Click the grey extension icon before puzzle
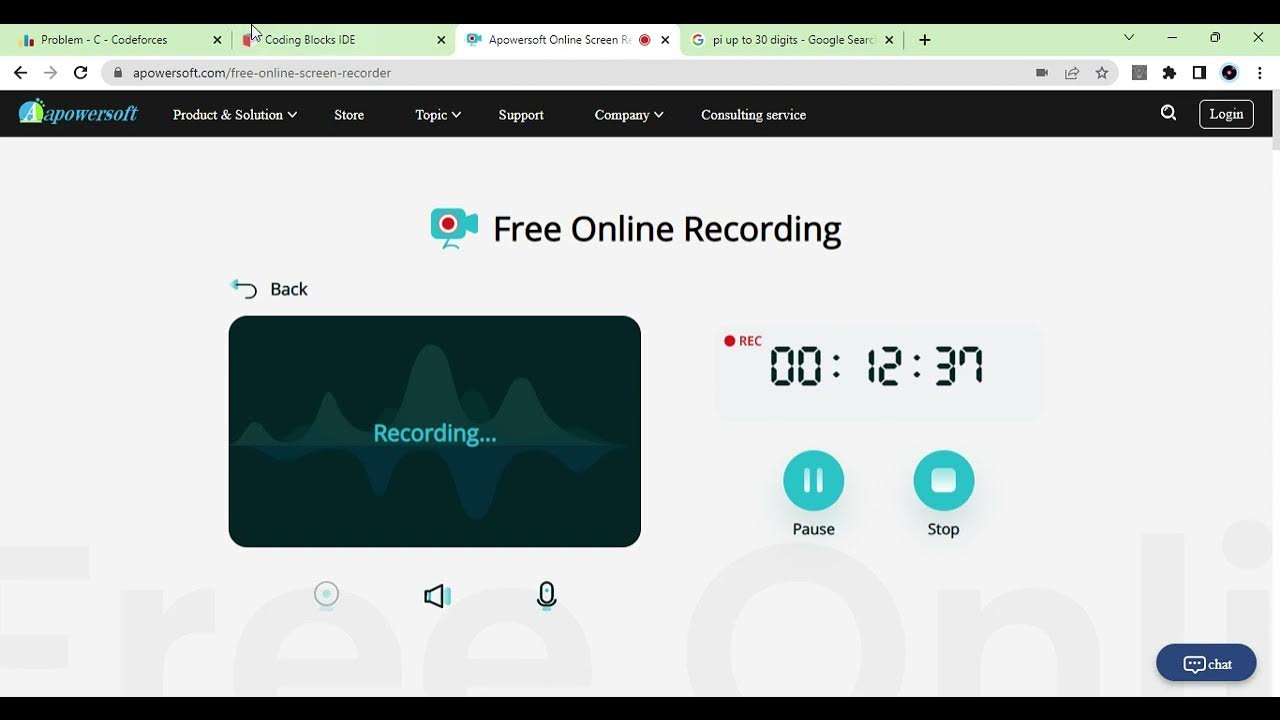 coord(1139,73)
